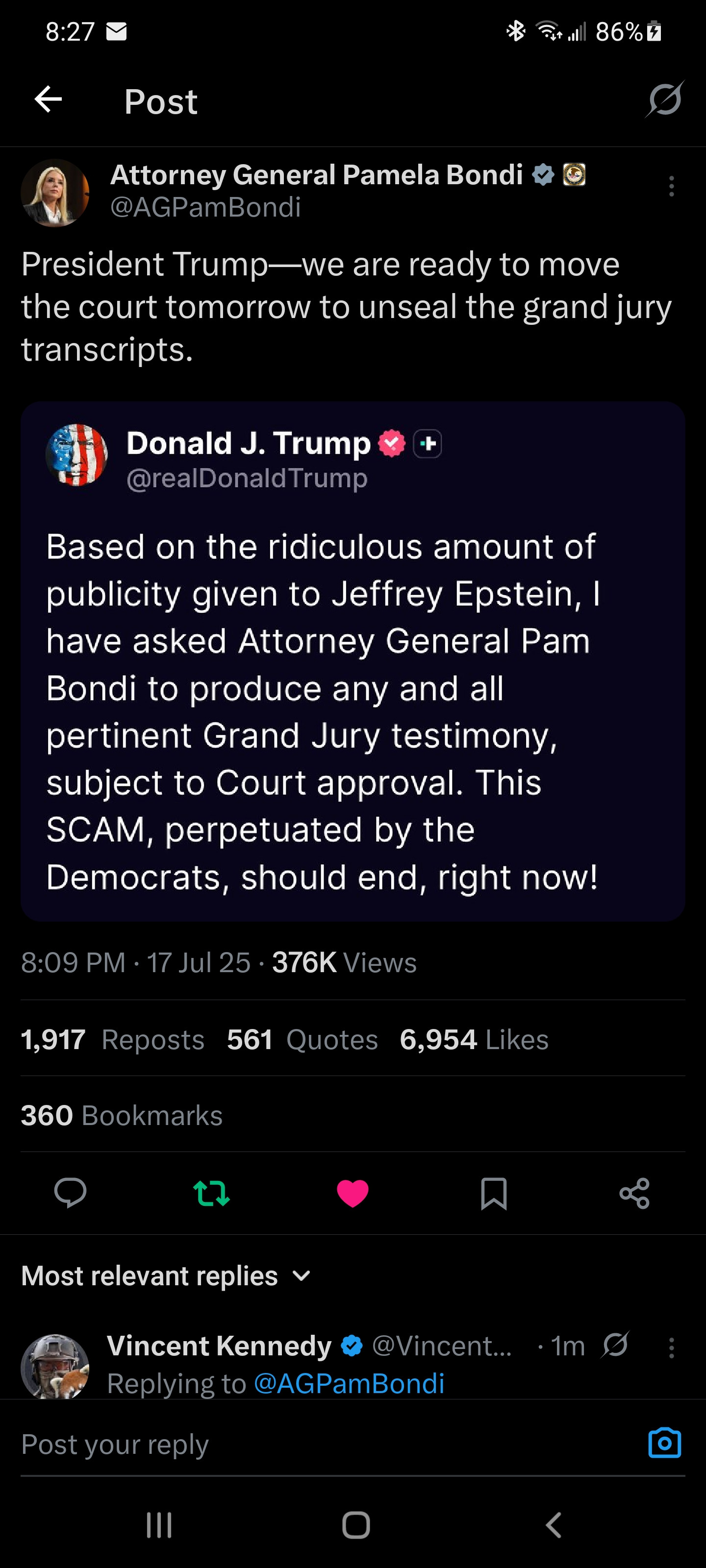Viewport: 706px width, 1568px height.
Task: Unlike the post with the pink heart
Action: (353, 1193)
